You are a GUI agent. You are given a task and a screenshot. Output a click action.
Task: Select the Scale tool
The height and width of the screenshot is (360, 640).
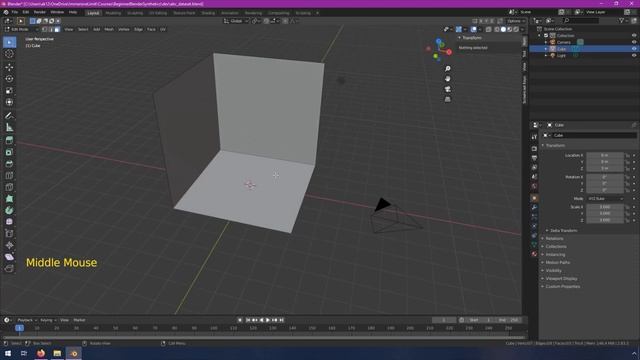pos(9,90)
